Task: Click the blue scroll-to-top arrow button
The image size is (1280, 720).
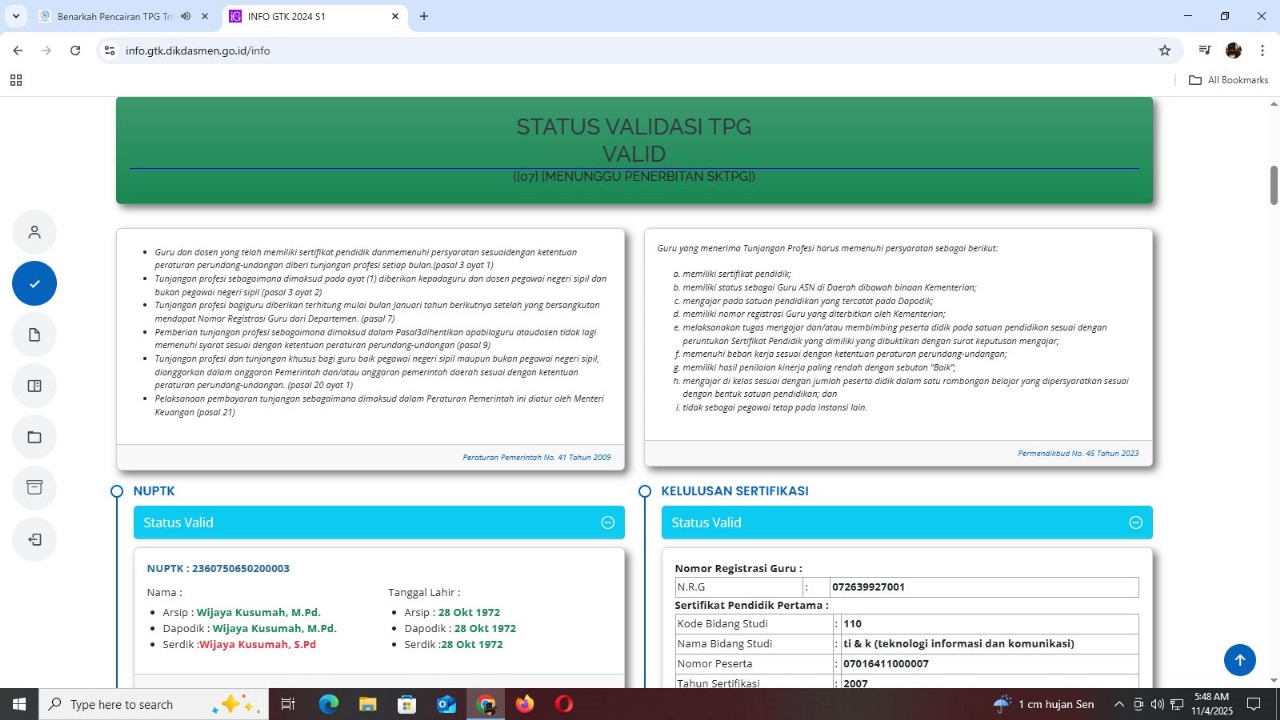Action: click(1239, 660)
